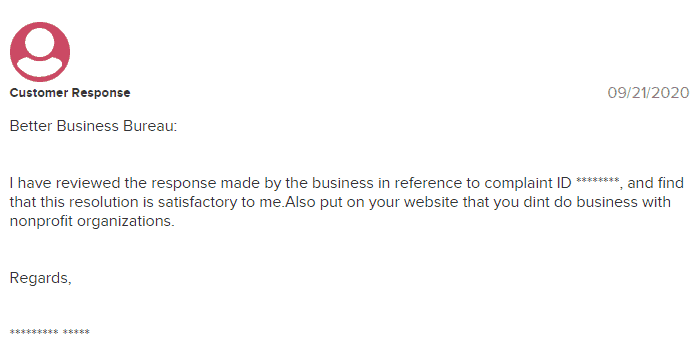The image size is (694, 360).
Task: Click the word reference in first line
Action: (x=428, y=183)
